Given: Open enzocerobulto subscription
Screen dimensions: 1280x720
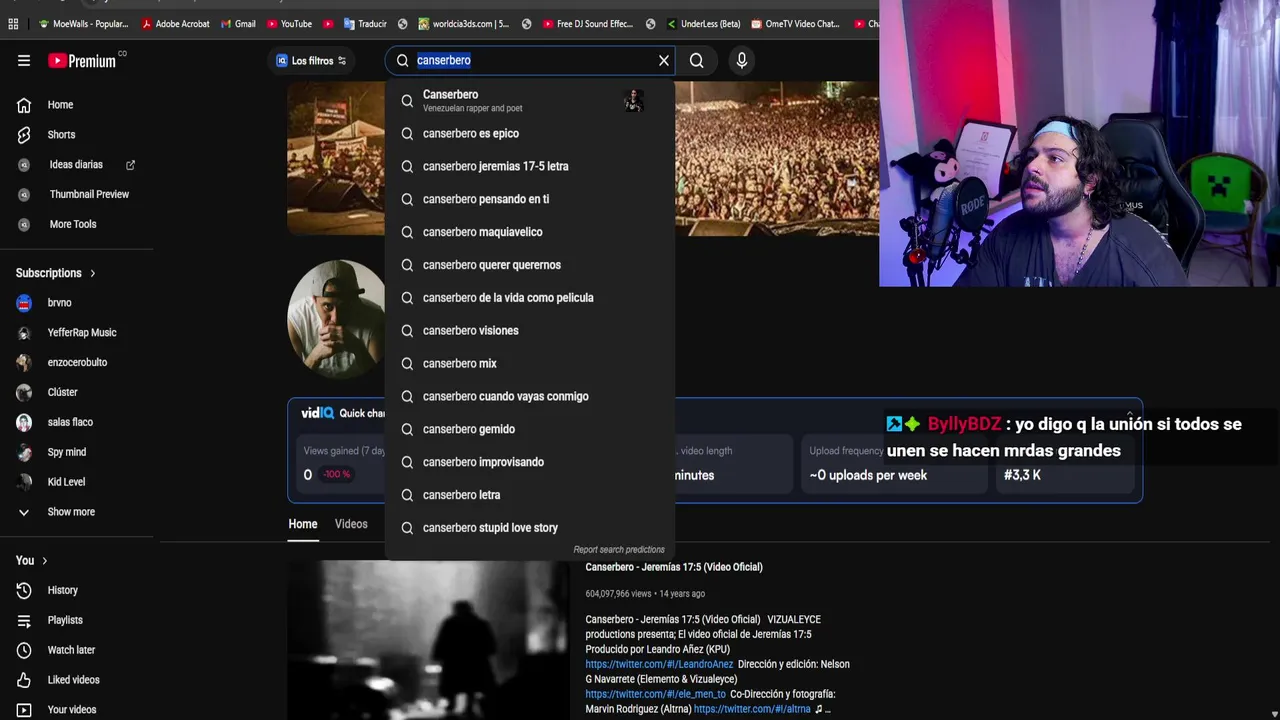Looking at the screenshot, I should click(77, 363).
